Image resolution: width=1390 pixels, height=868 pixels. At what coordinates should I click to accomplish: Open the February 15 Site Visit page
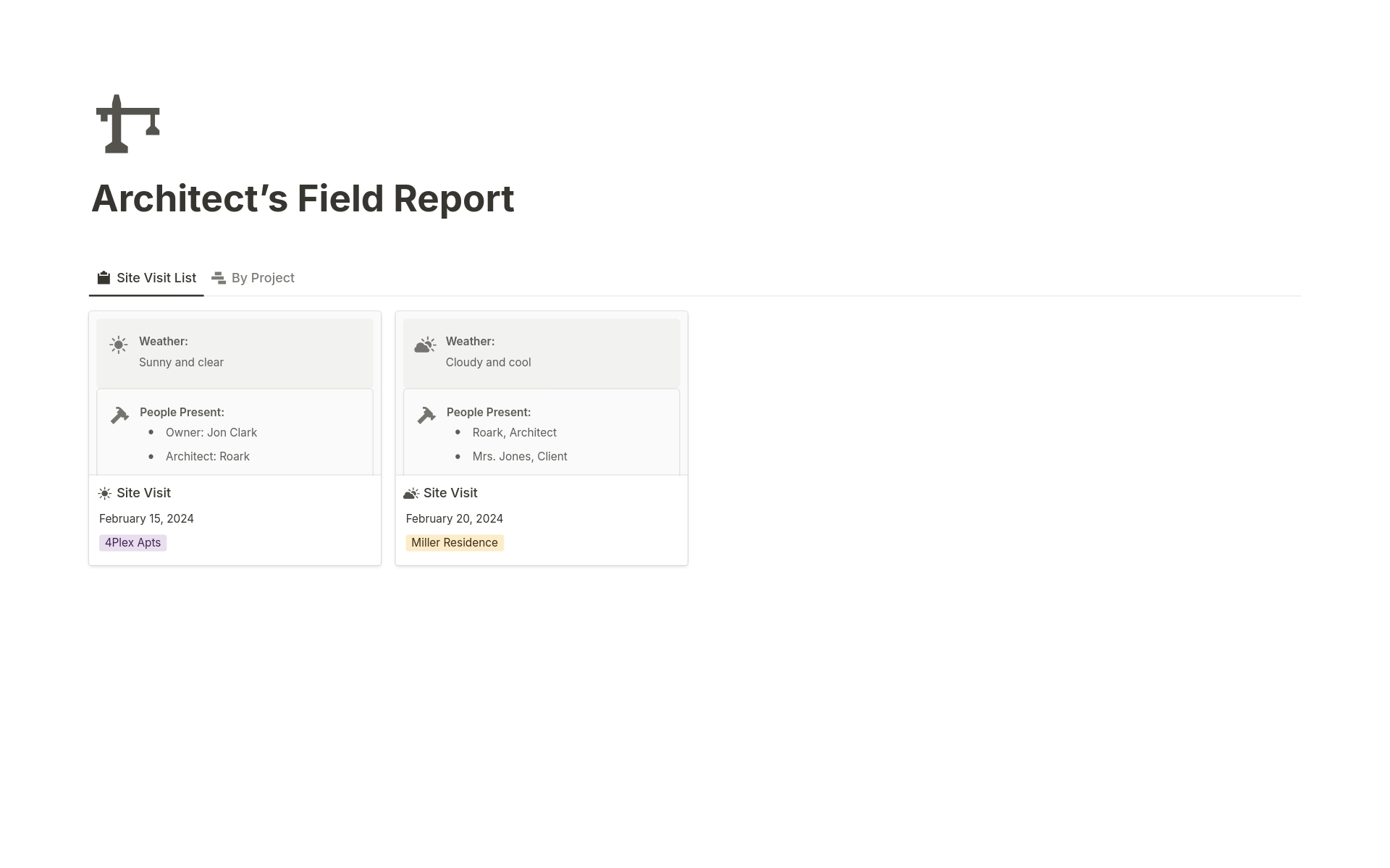[x=143, y=493]
